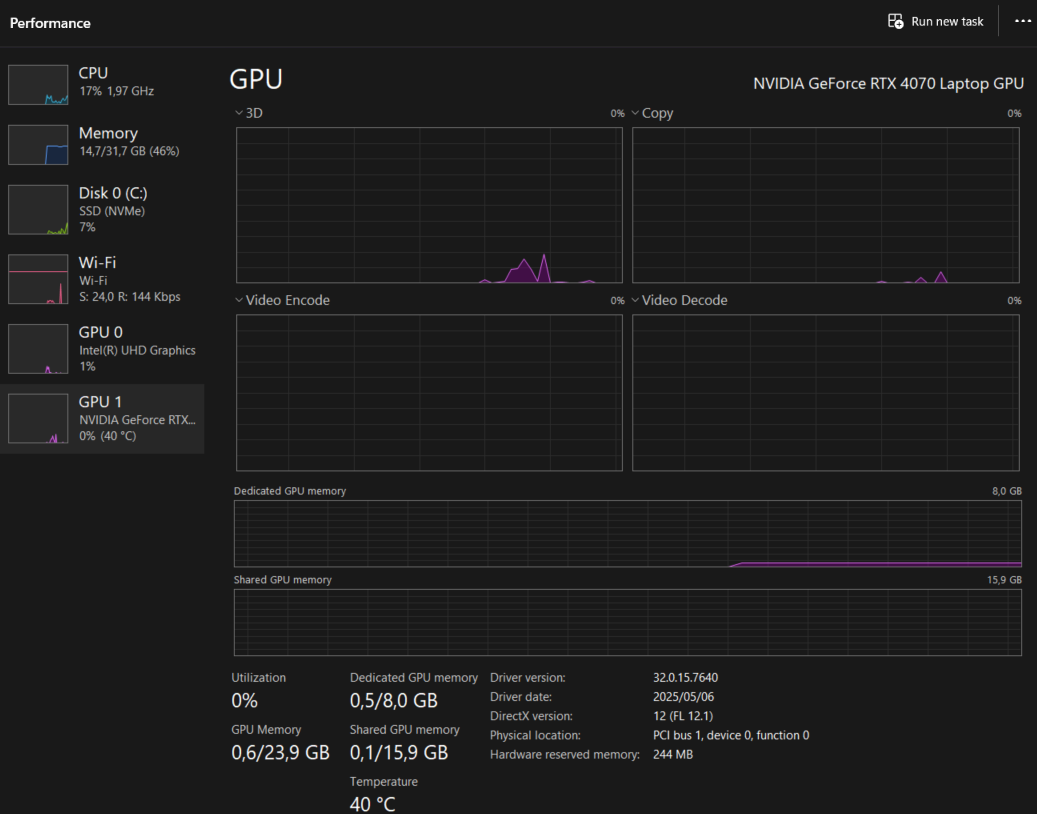Select the GPU 1 NVIDIA graph thumbnail

click(38, 418)
